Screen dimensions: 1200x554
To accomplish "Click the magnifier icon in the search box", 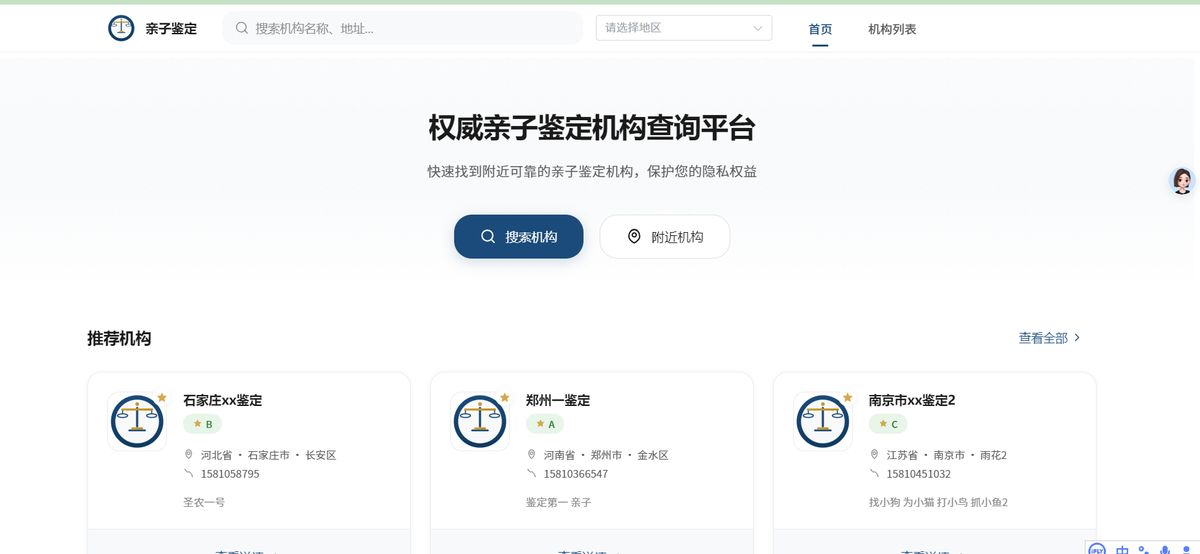I will (242, 28).
